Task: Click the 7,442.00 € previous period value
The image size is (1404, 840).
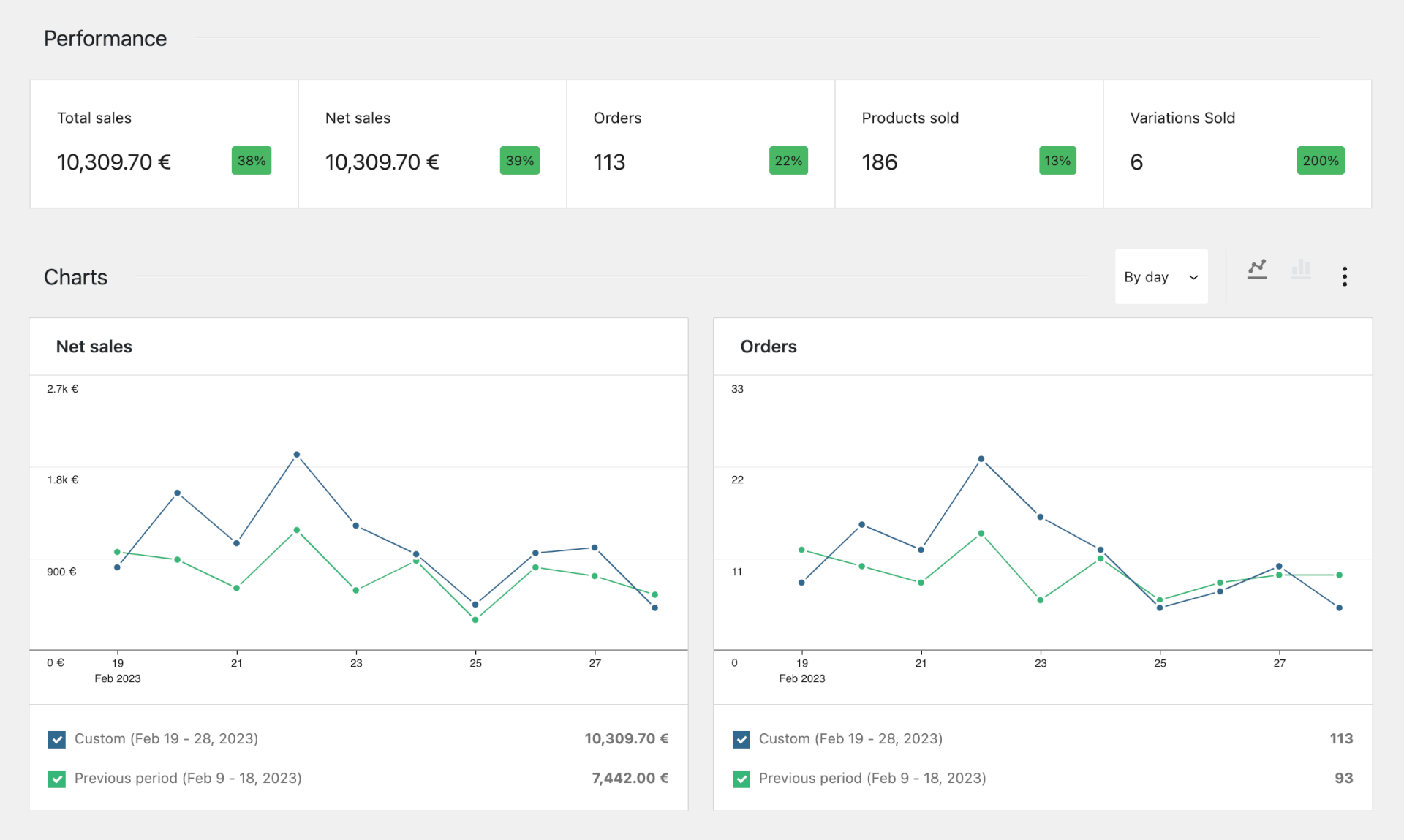Action: click(x=630, y=779)
